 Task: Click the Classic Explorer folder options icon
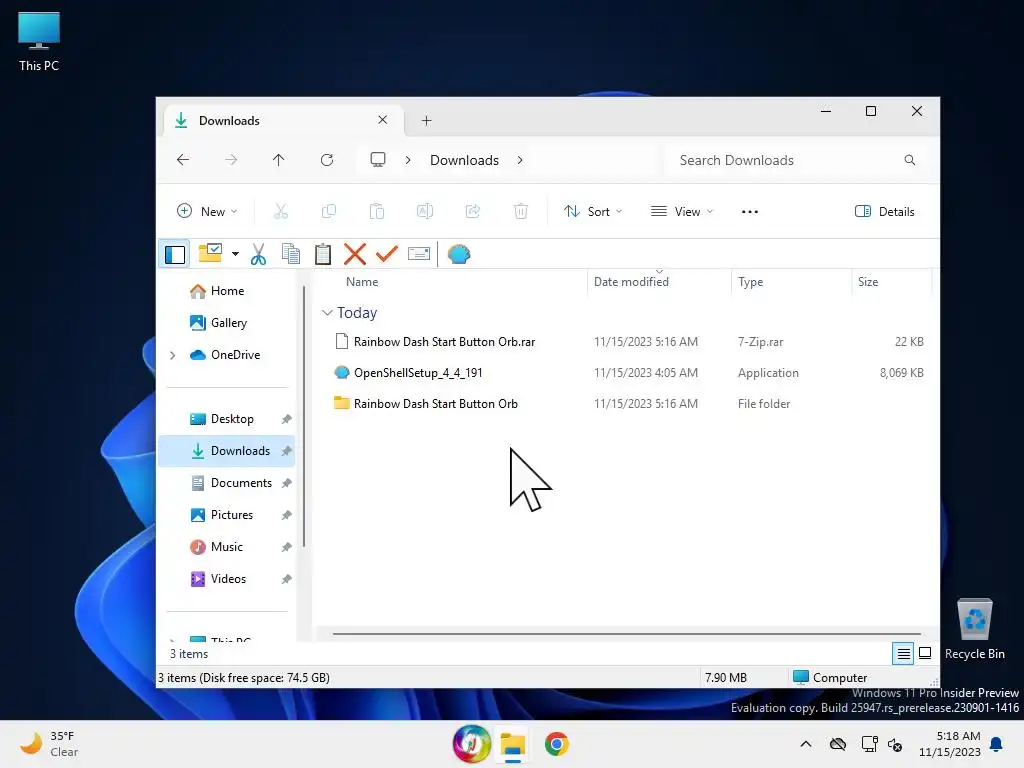coord(210,253)
